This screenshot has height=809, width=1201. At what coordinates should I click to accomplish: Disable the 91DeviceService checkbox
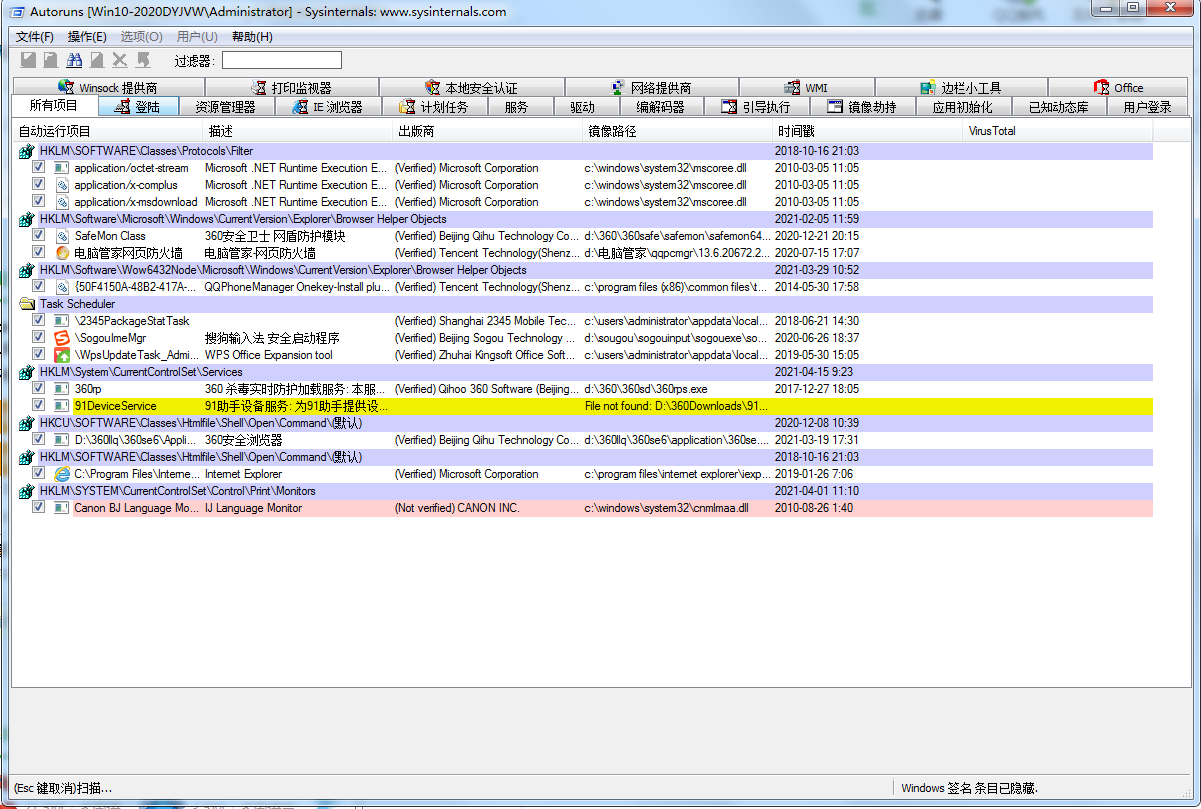point(38,406)
